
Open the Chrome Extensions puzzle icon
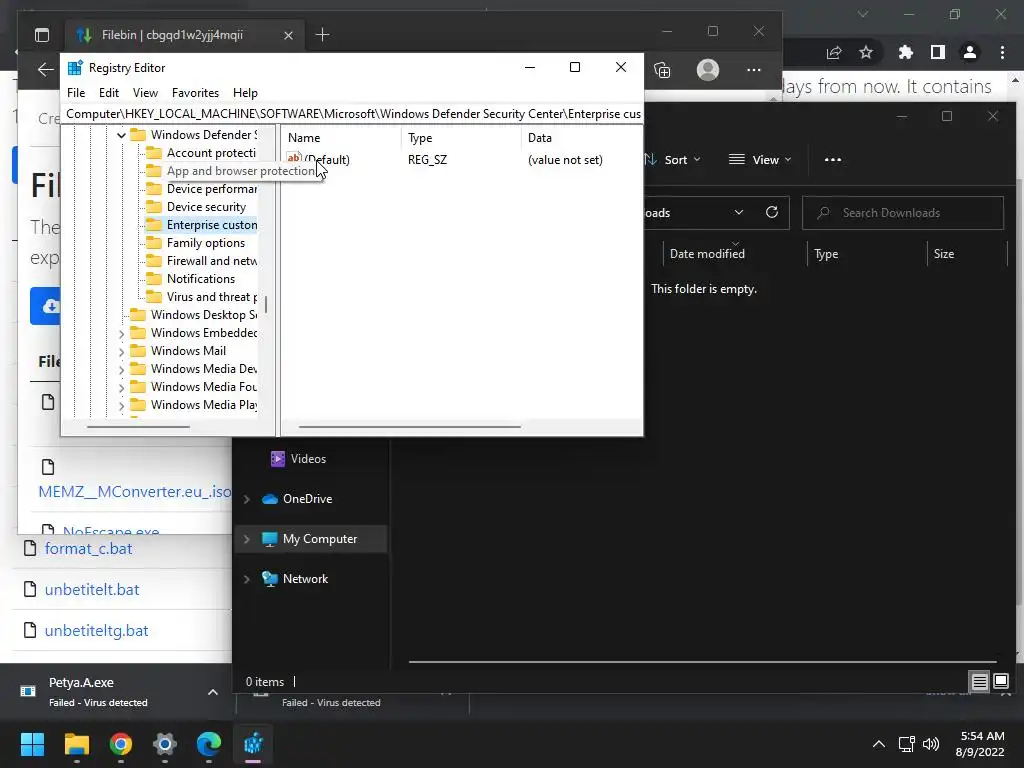click(905, 52)
